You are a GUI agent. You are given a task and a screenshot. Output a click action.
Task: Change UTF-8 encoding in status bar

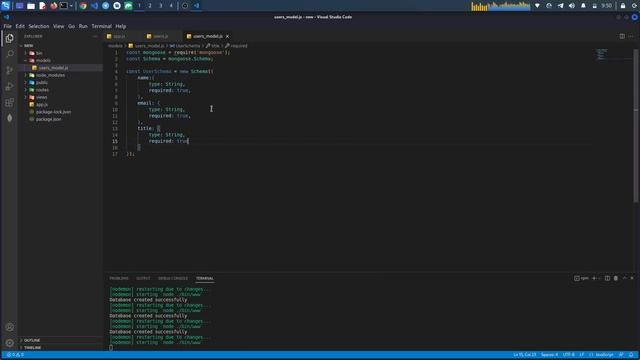[569, 355]
